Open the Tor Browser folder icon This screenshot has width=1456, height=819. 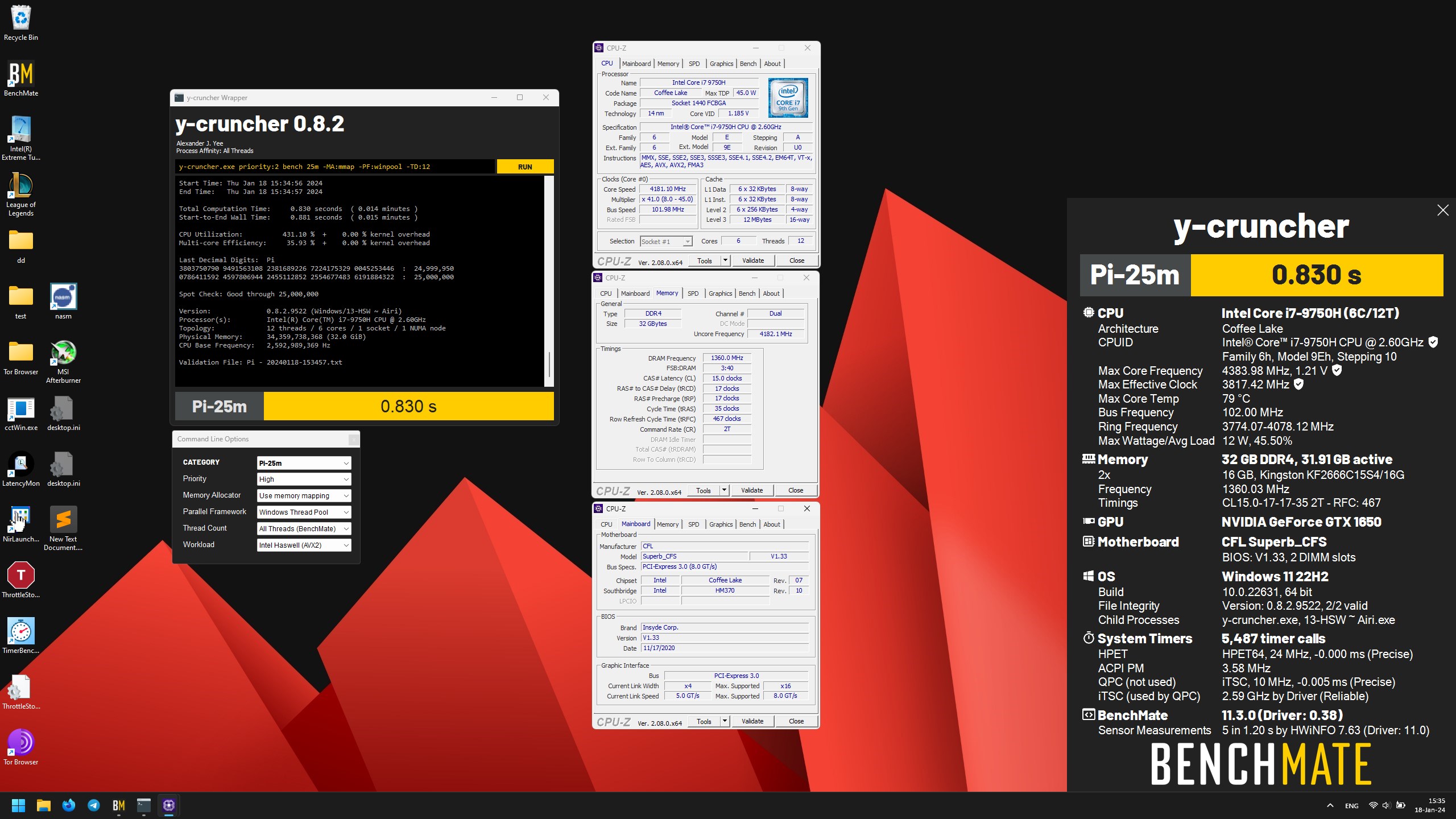click(x=21, y=358)
